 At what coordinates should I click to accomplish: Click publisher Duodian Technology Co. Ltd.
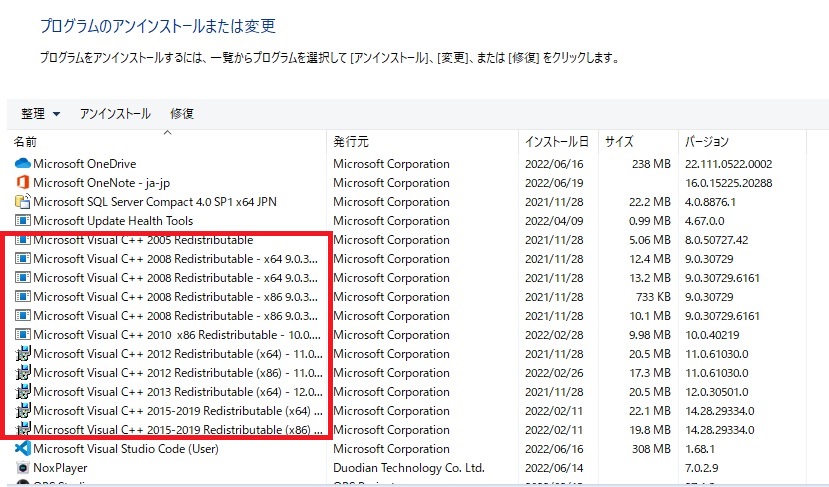[409, 467]
